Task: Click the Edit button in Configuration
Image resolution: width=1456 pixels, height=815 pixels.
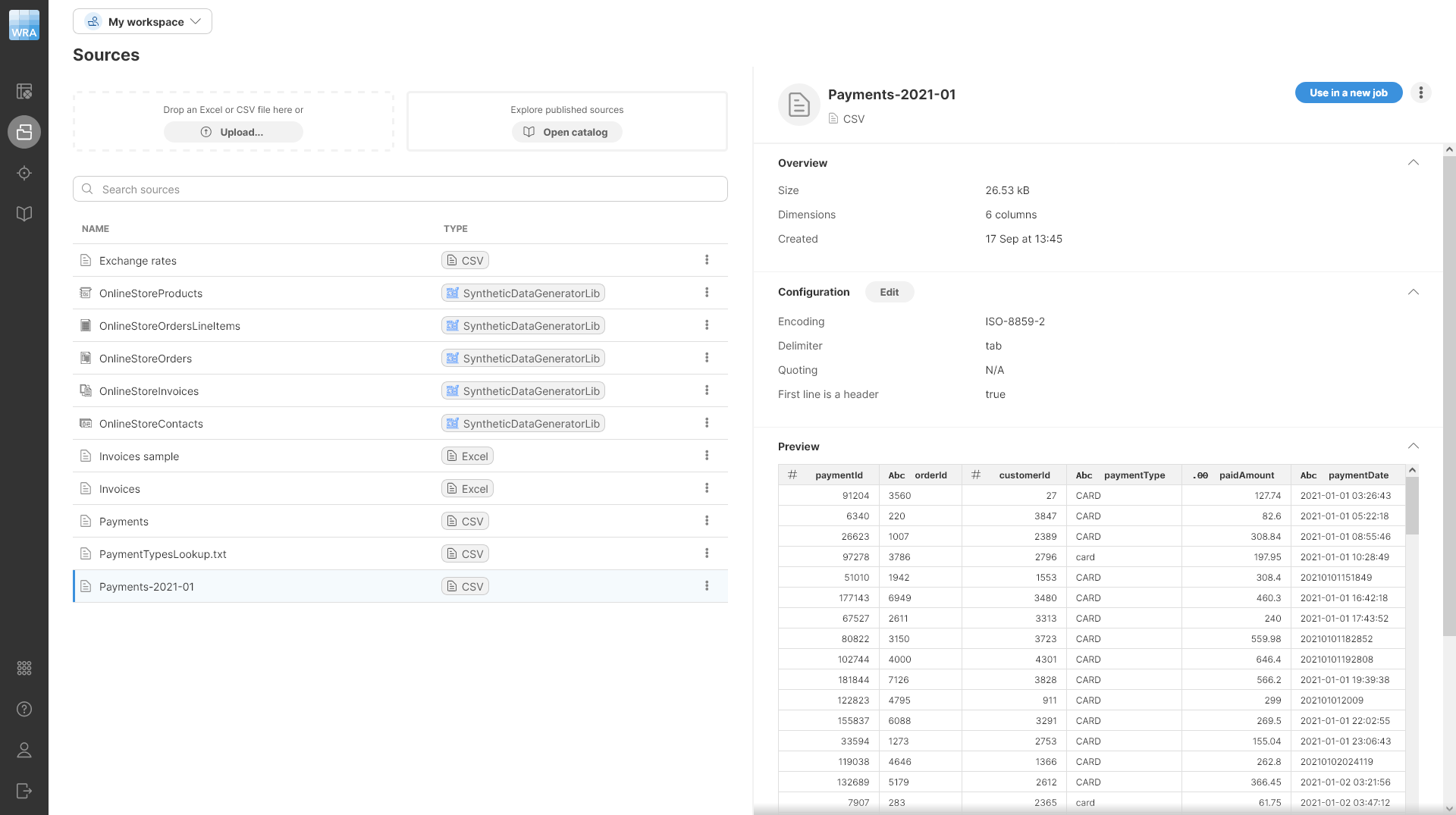Action: 889,292
